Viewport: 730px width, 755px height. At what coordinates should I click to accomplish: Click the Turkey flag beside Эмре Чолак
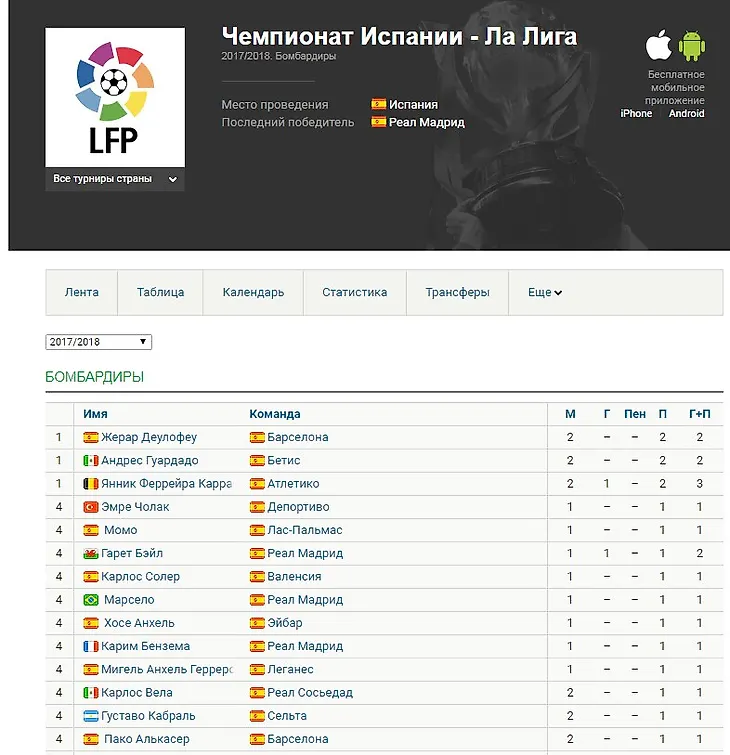pyautogui.click(x=91, y=507)
